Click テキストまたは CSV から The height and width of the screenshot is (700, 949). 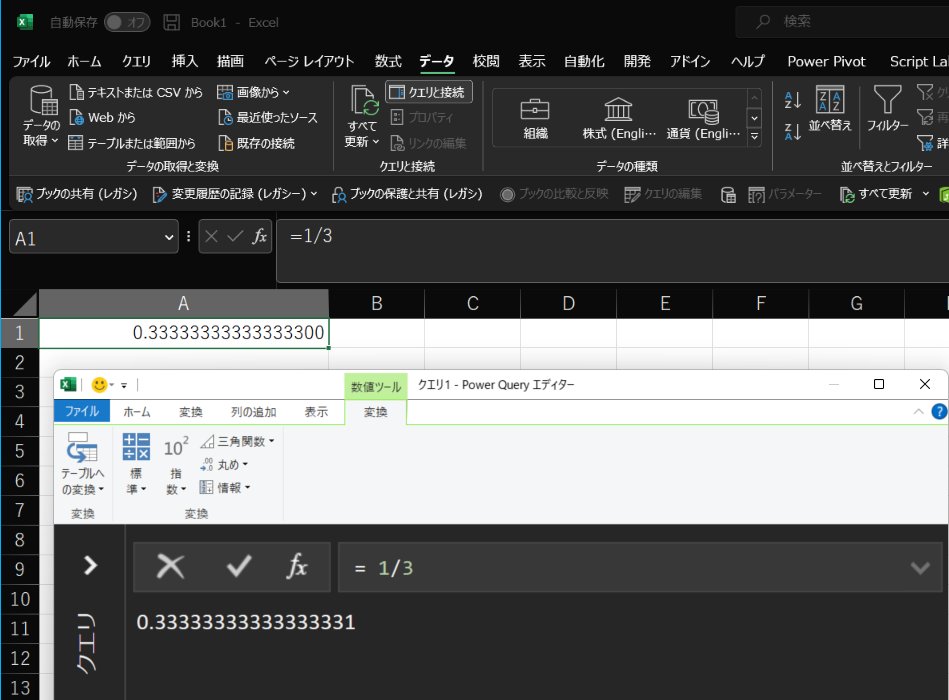136,92
